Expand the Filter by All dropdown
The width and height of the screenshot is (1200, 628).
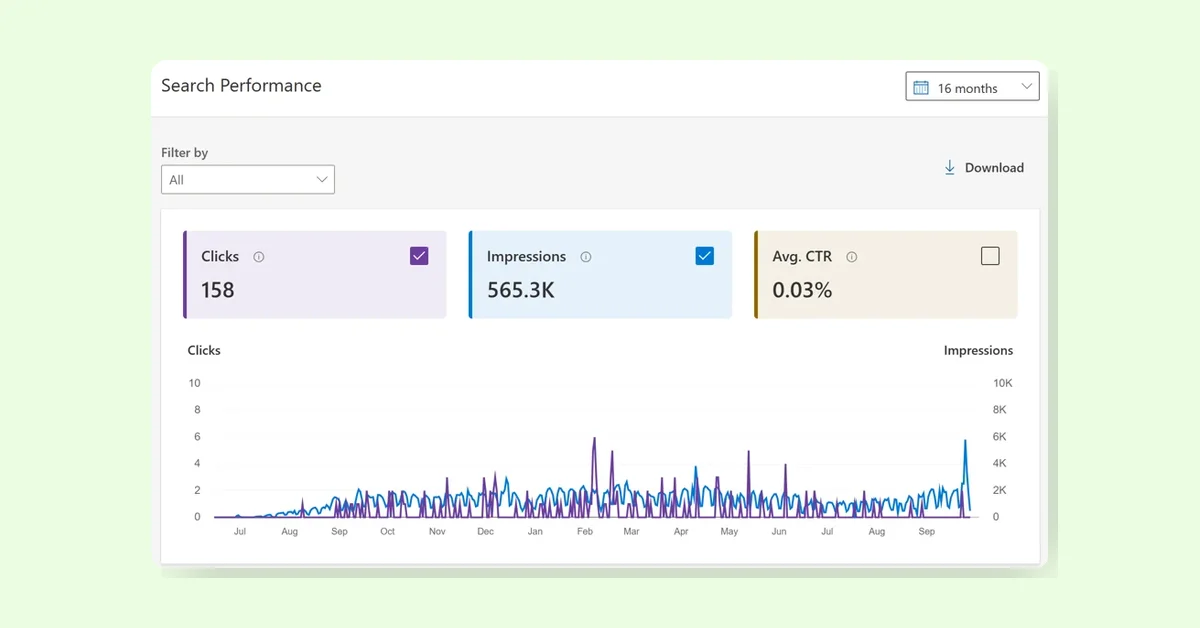248,180
